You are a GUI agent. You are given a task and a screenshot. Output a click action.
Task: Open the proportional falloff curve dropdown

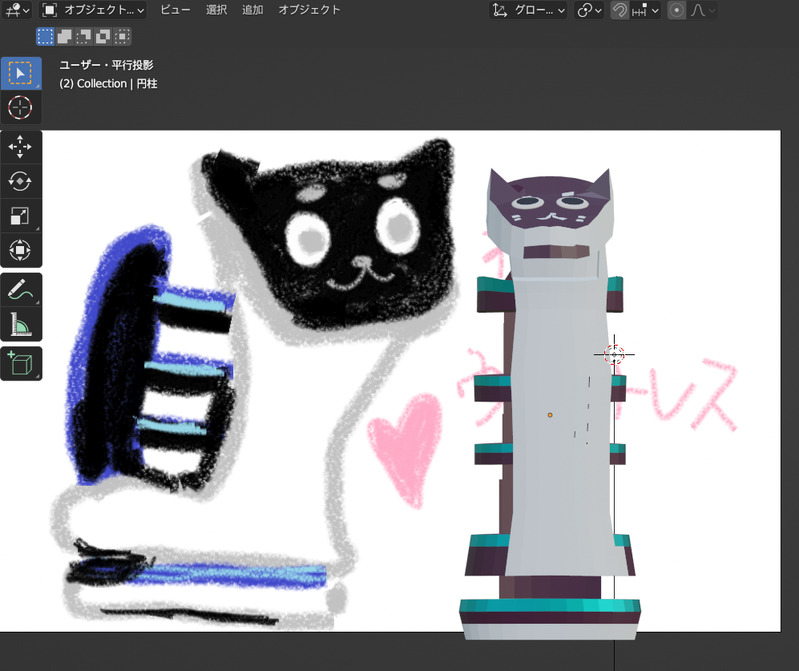click(703, 10)
